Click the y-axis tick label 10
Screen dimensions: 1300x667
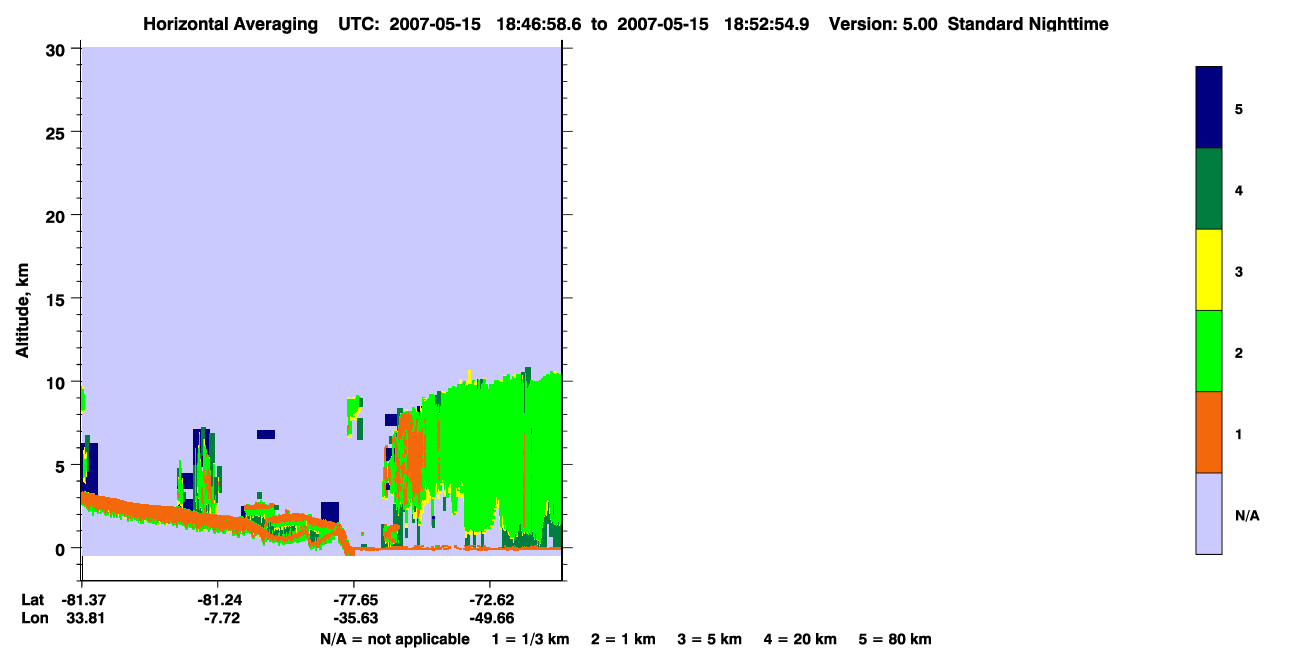pyautogui.click(x=58, y=382)
